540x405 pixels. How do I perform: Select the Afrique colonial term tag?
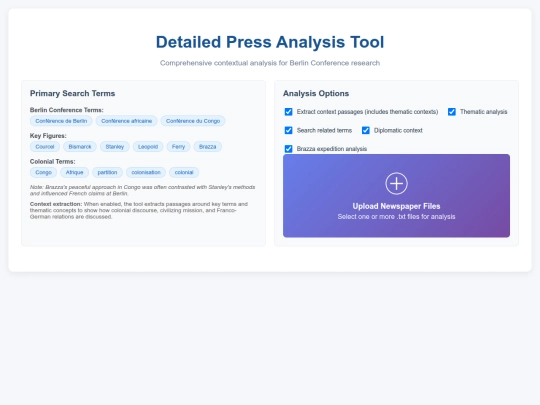coord(74,173)
